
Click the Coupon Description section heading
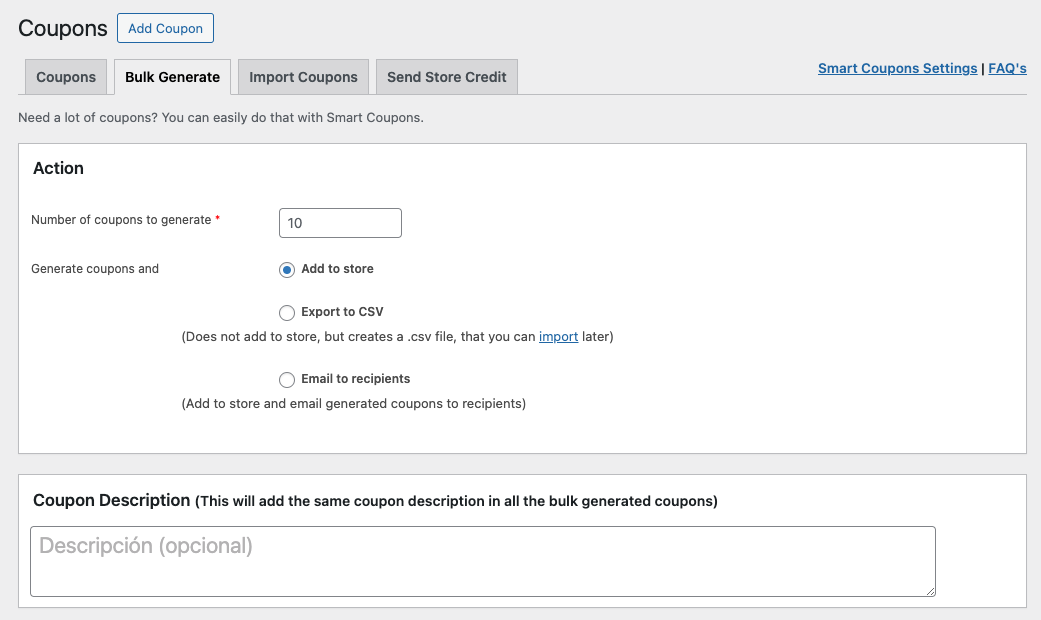[111, 500]
